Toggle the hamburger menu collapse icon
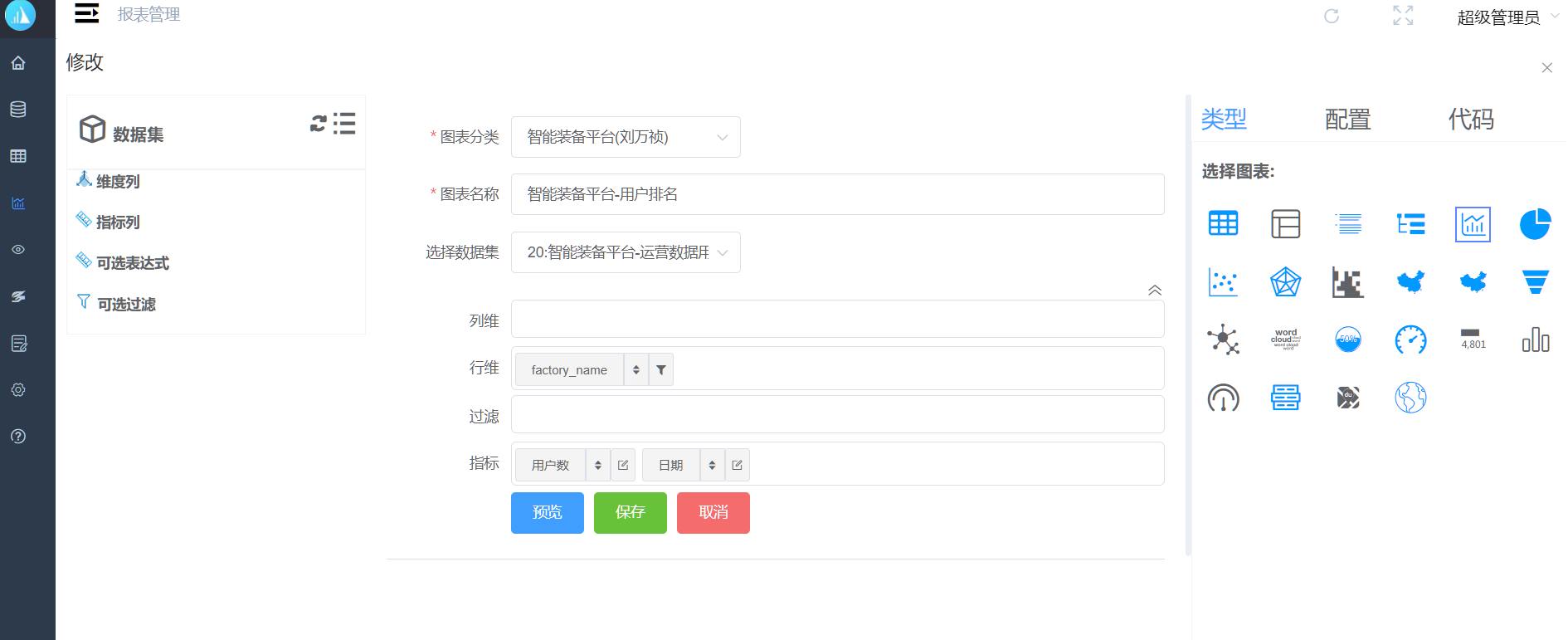Viewport: 1568px width, 640px height. [x=87, y=13]
